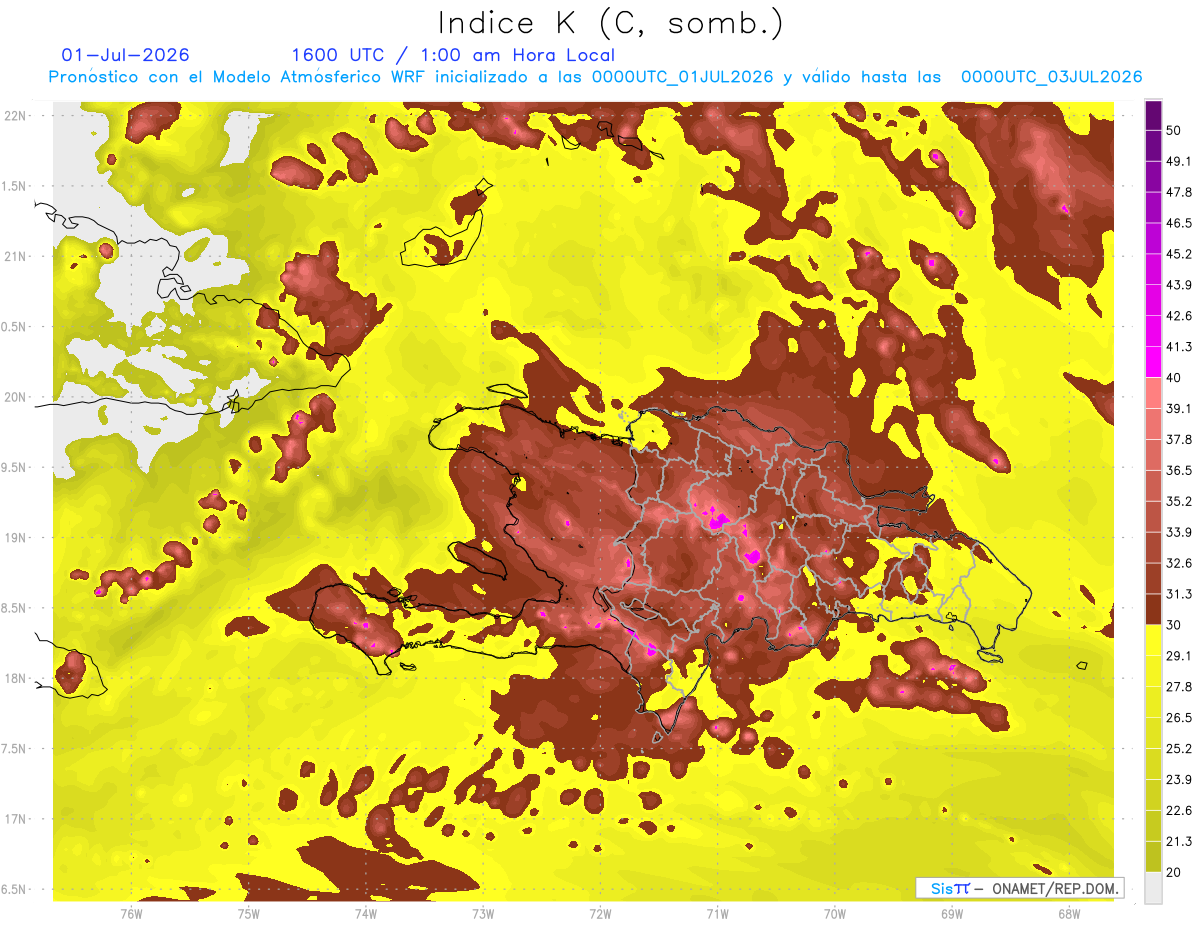Click the '17N' latitude label
The image size is (1200, 927).
click(x=14, y=819)
